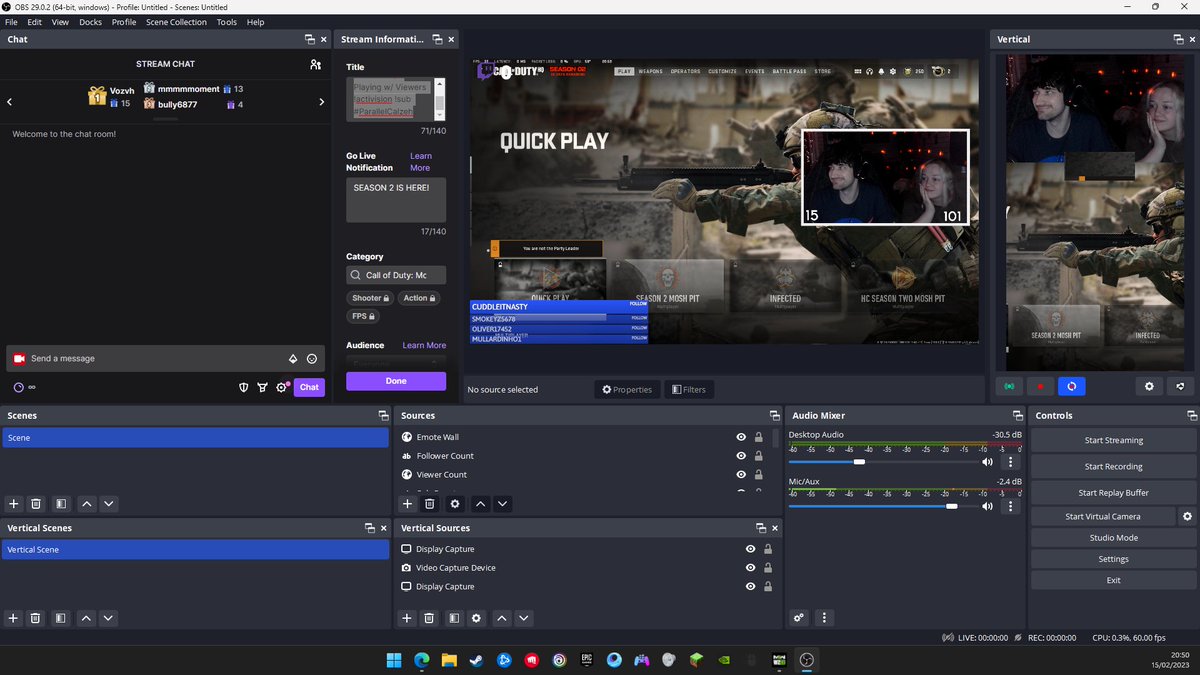The image size is (1200, 675).
Task: Move scene down in Scenes panel
Action: 109,504
